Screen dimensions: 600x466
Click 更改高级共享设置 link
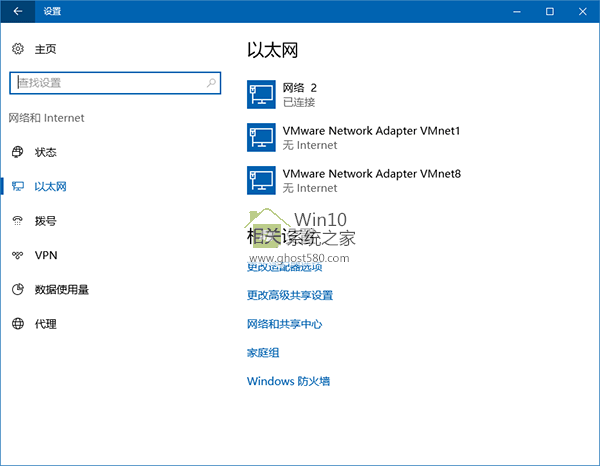[290, 295]
